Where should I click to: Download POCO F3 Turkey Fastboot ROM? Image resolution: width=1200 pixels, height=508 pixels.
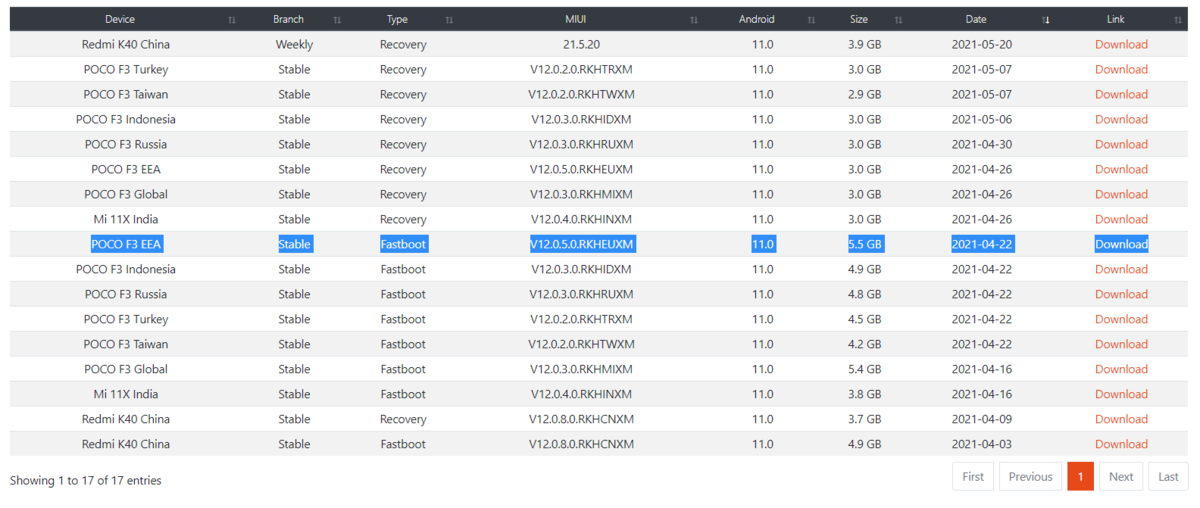tap(1121, 319)
